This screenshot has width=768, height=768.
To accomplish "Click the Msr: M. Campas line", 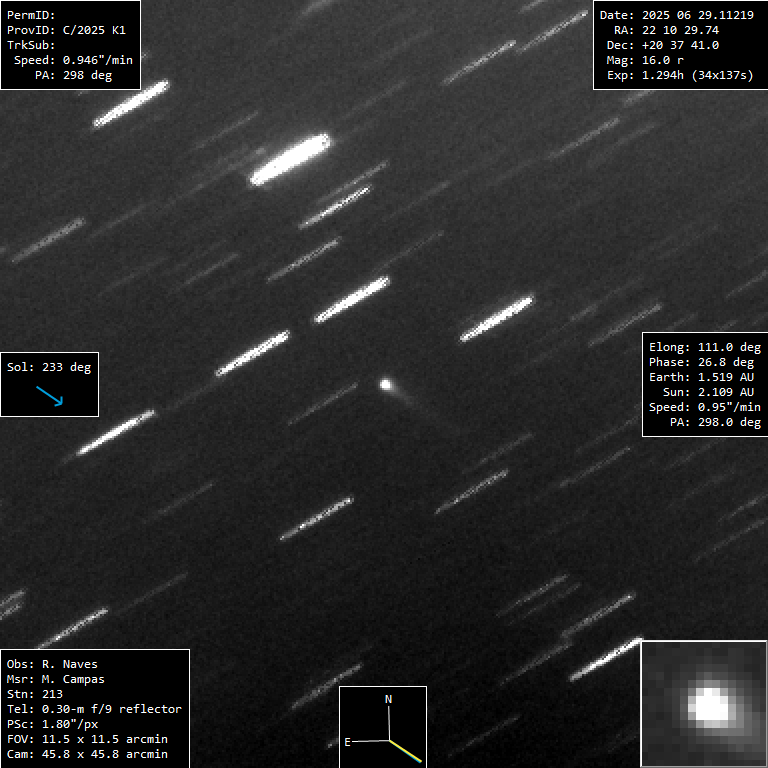I will (56, 679).
